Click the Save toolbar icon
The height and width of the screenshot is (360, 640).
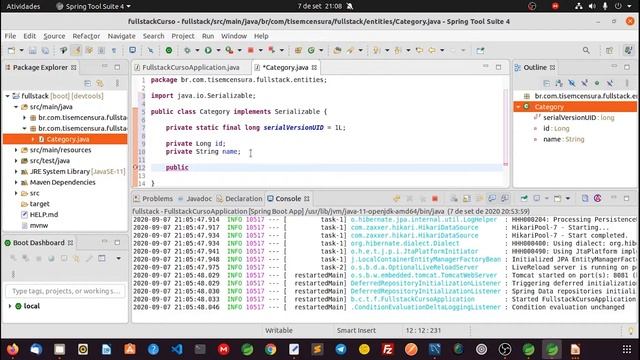pyautogui.click(x=32, y=50)
